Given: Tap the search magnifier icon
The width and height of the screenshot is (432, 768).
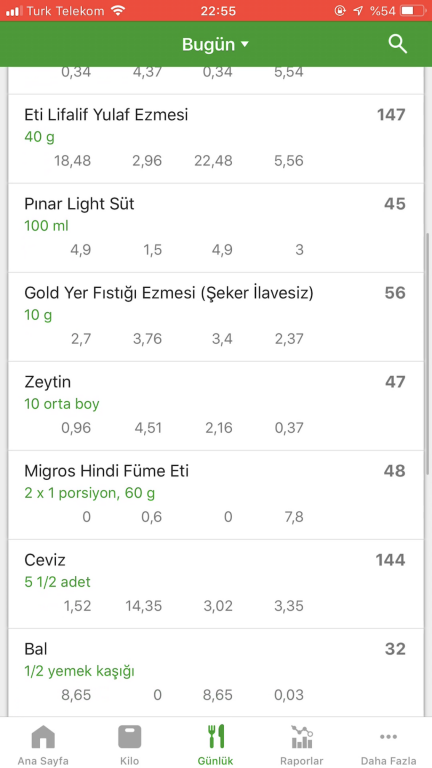Looking at the screenshot, I should (398, 44).
